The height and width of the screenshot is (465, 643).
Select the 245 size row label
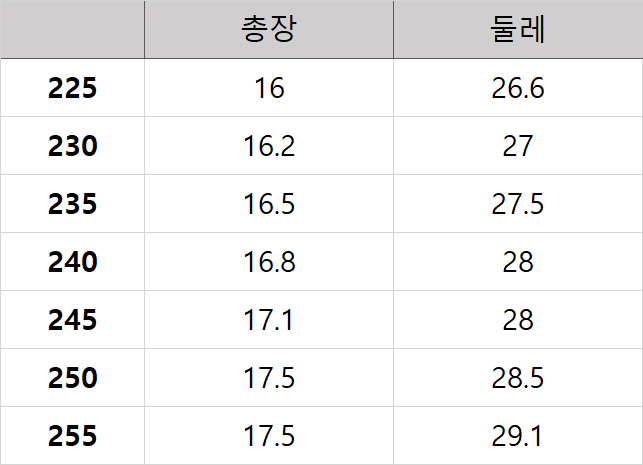73,320
